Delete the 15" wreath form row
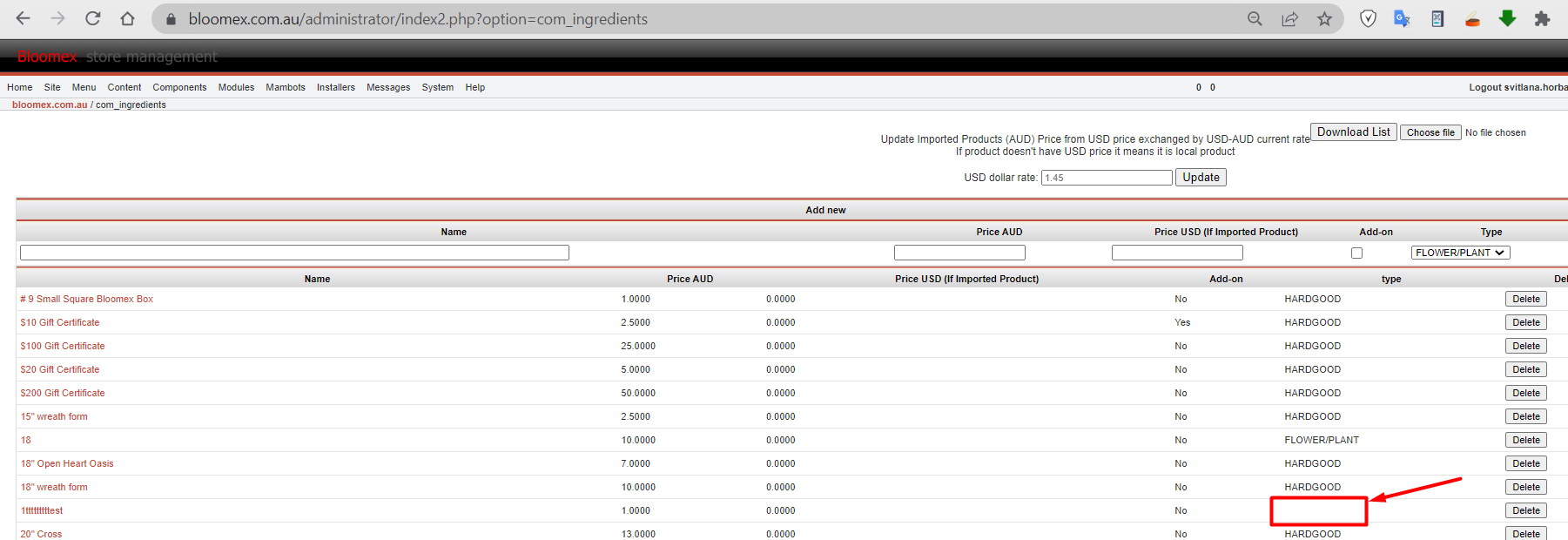The image size is (1568, 540). [x=1526, y=416]
